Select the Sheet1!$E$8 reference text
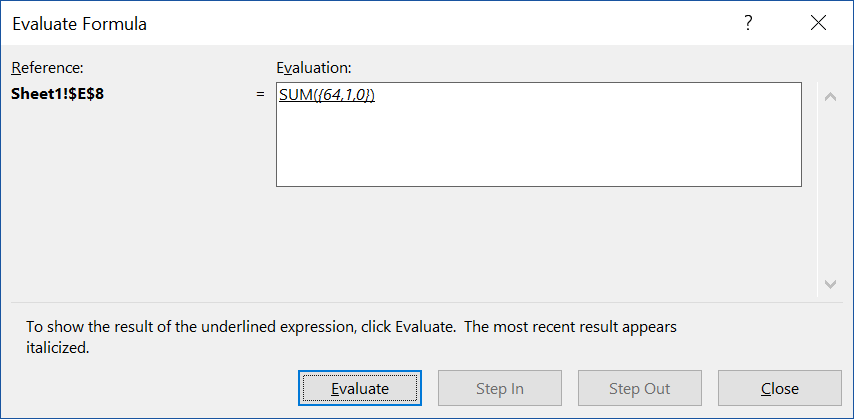Screen dimensions: 854x419 58,95
